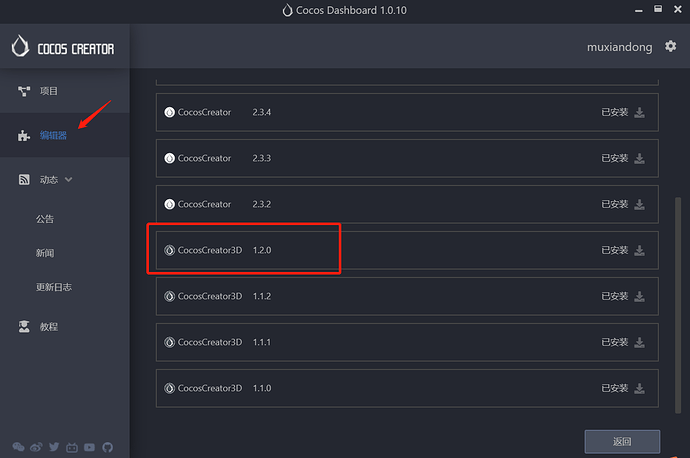
Task: Open the Bilibili social icon
Action: tap(72, 447)
